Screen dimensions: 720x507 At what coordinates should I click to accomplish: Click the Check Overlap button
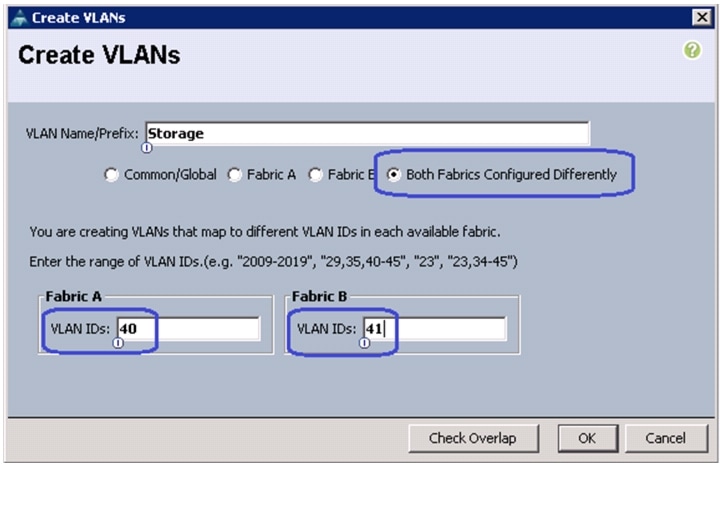pyautogui.click(x=473, y=439)
